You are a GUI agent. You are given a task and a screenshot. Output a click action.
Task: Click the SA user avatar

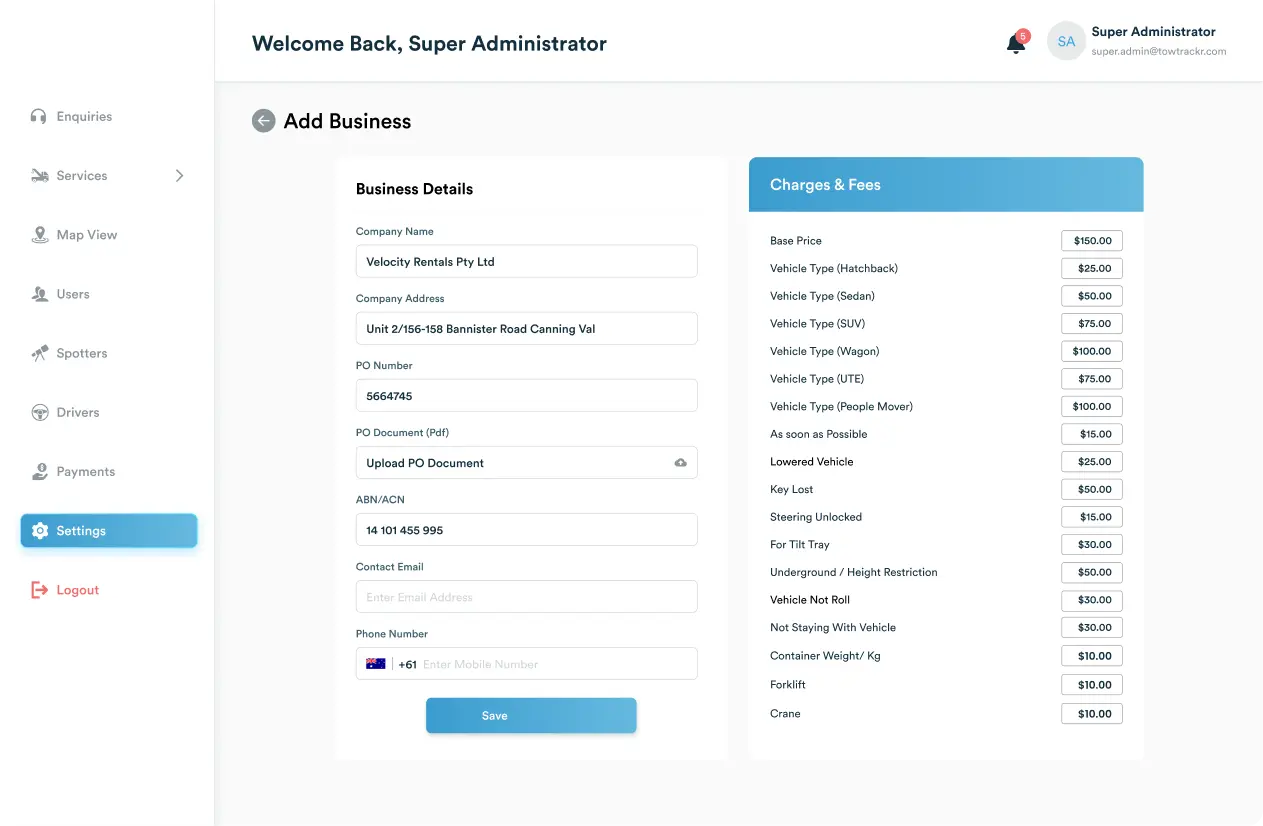[x=1066, y=42]
